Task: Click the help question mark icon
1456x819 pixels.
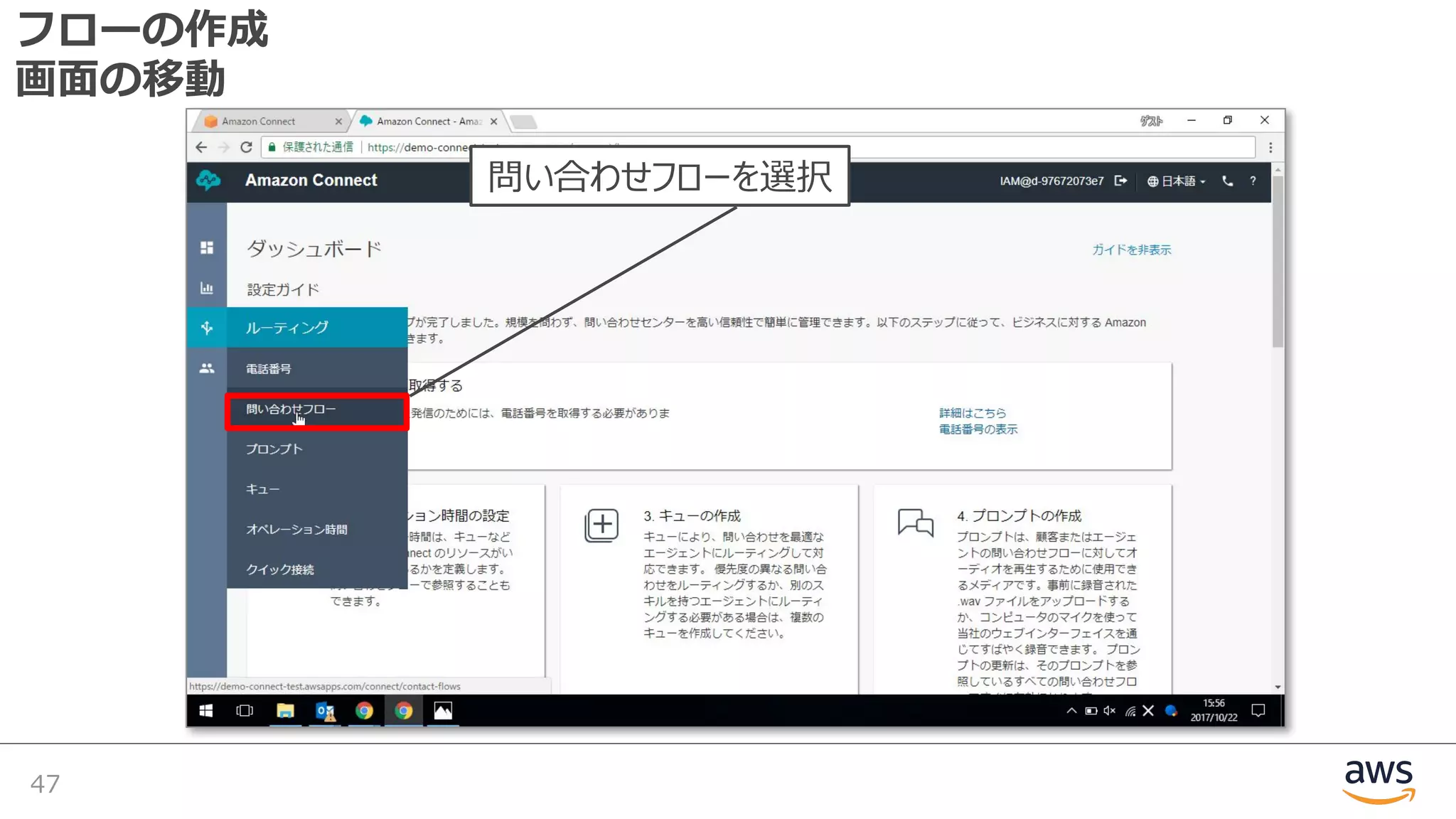Action: (1253, 181)
